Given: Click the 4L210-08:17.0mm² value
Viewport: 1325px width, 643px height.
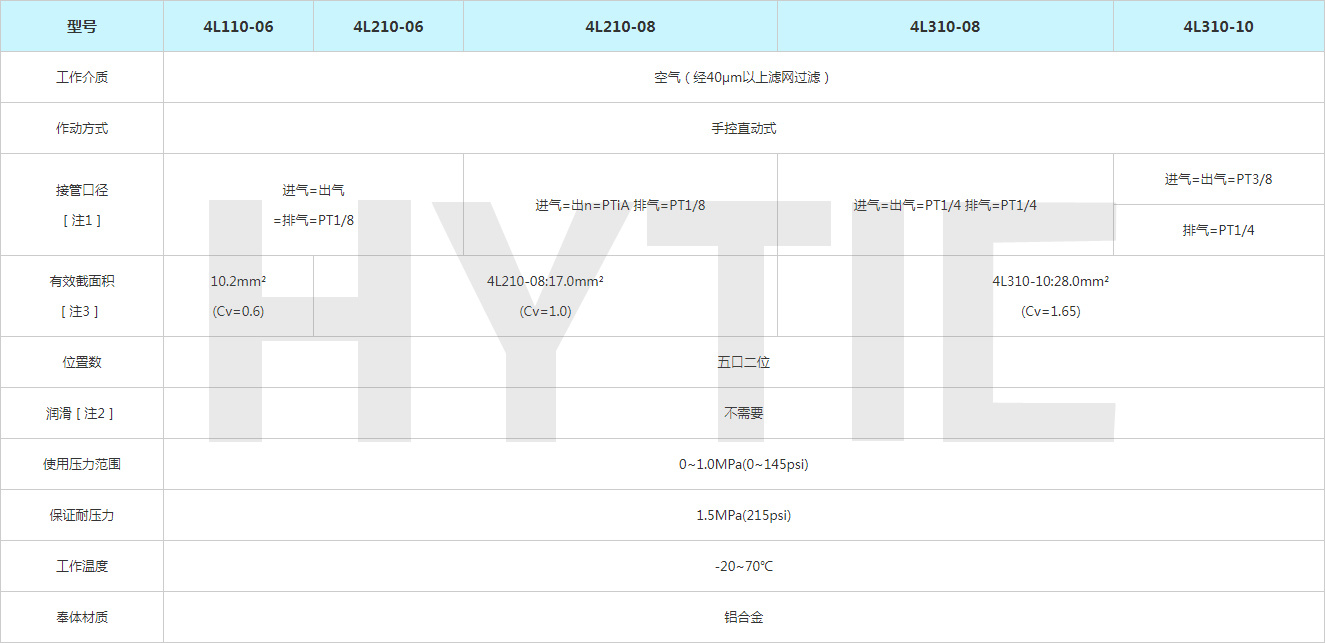Looking at the screenshot, I should (545, 281).
